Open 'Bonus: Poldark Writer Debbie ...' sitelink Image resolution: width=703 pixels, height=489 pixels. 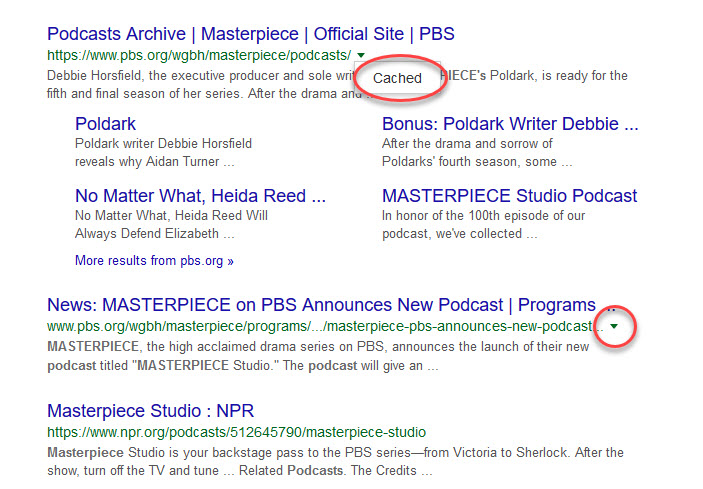[x=510, y=124]
